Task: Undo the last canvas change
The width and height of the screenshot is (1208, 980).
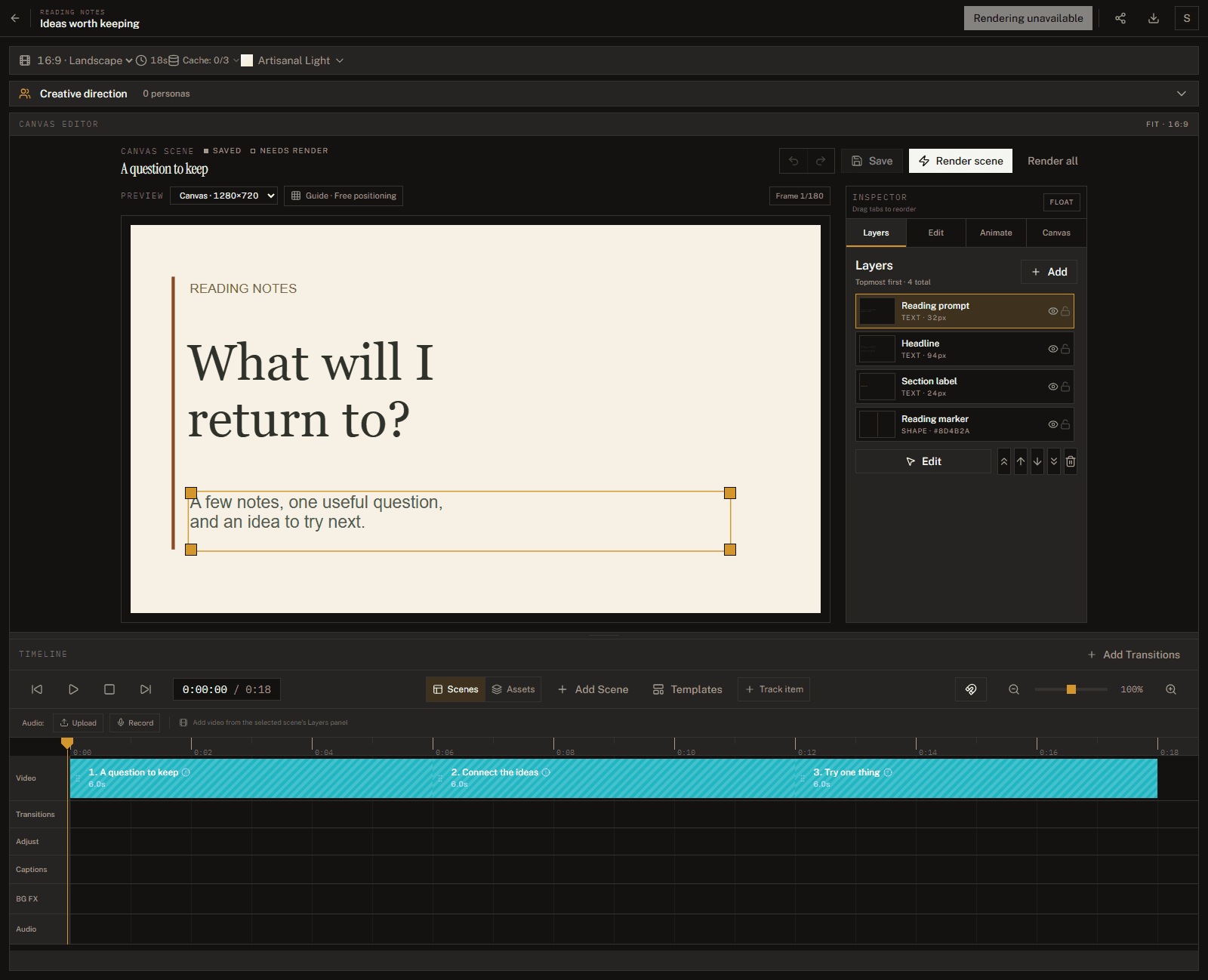Action: tap(794, 161)
